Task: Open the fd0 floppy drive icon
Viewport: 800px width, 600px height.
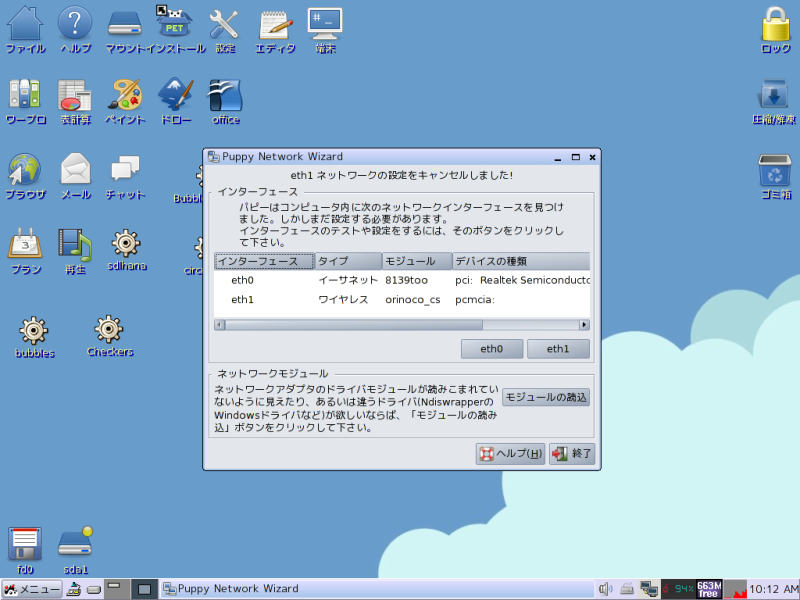Action: tap(24, 544)
